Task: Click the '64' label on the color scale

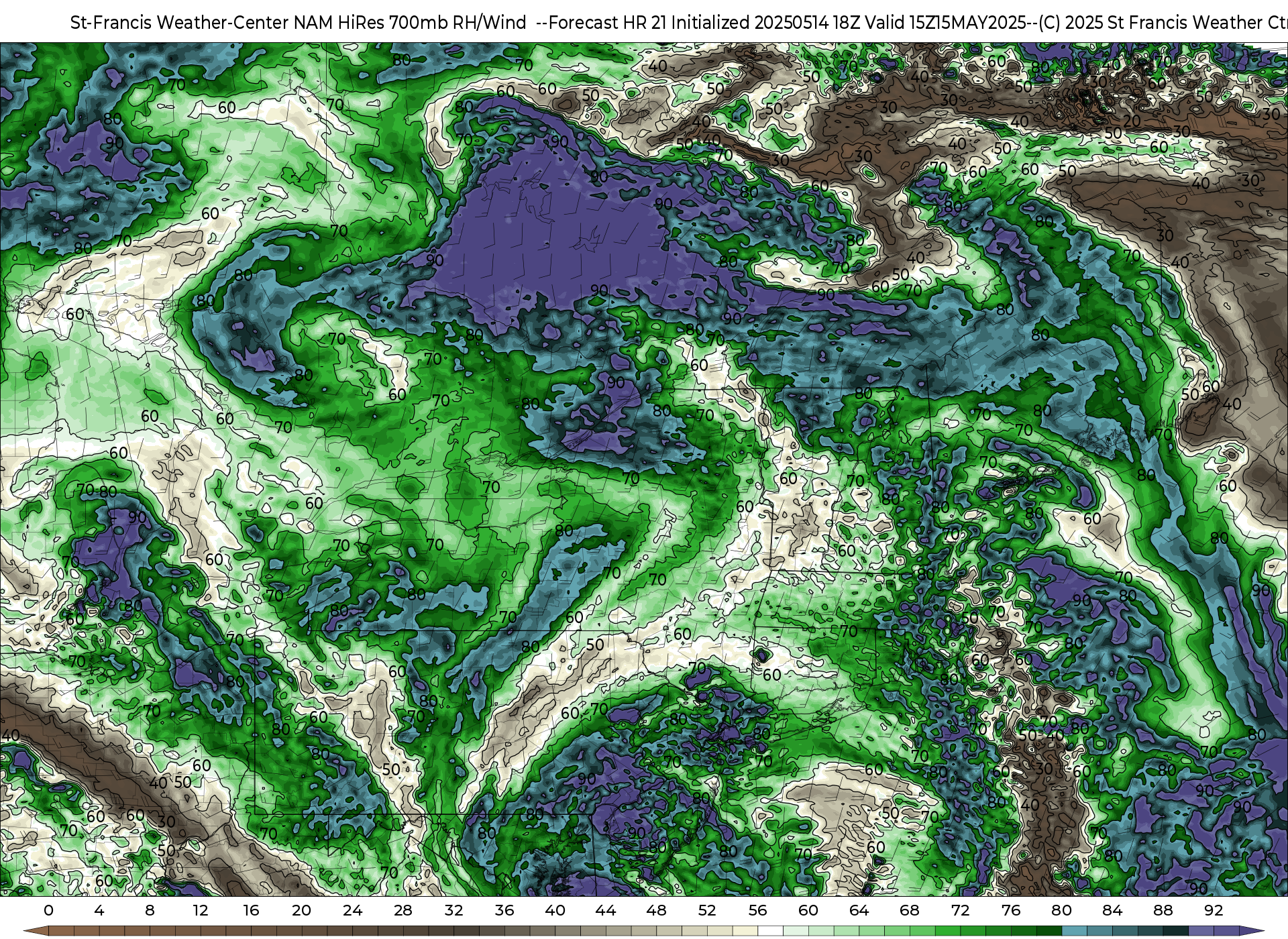Action: [859, 910]
